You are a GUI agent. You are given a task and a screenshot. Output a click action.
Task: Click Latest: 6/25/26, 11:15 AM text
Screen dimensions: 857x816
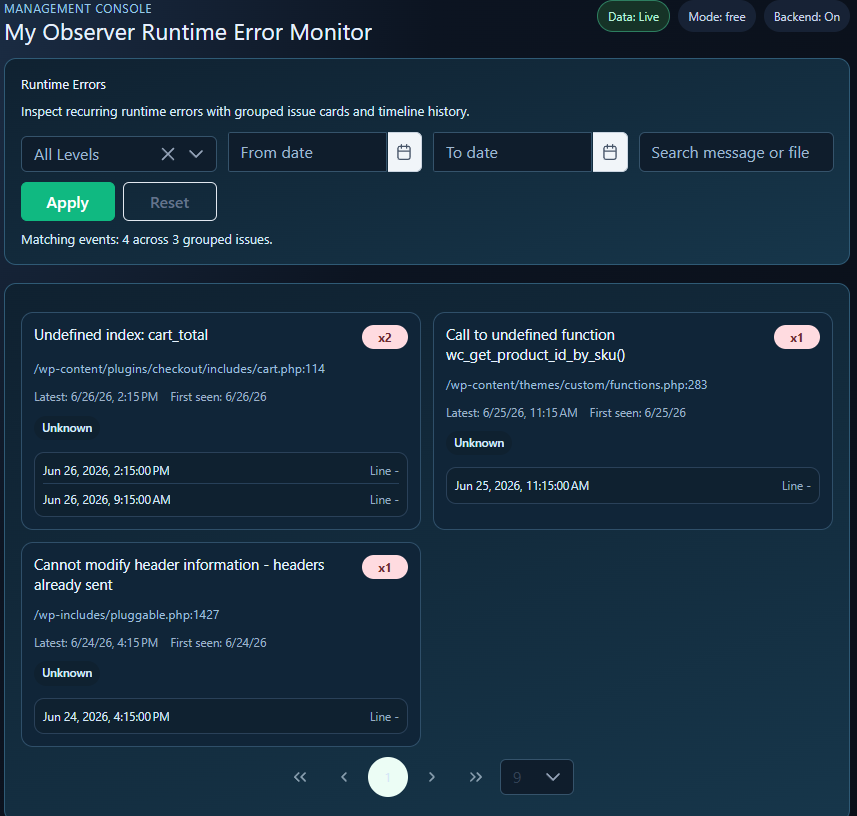tap(512, 413)
